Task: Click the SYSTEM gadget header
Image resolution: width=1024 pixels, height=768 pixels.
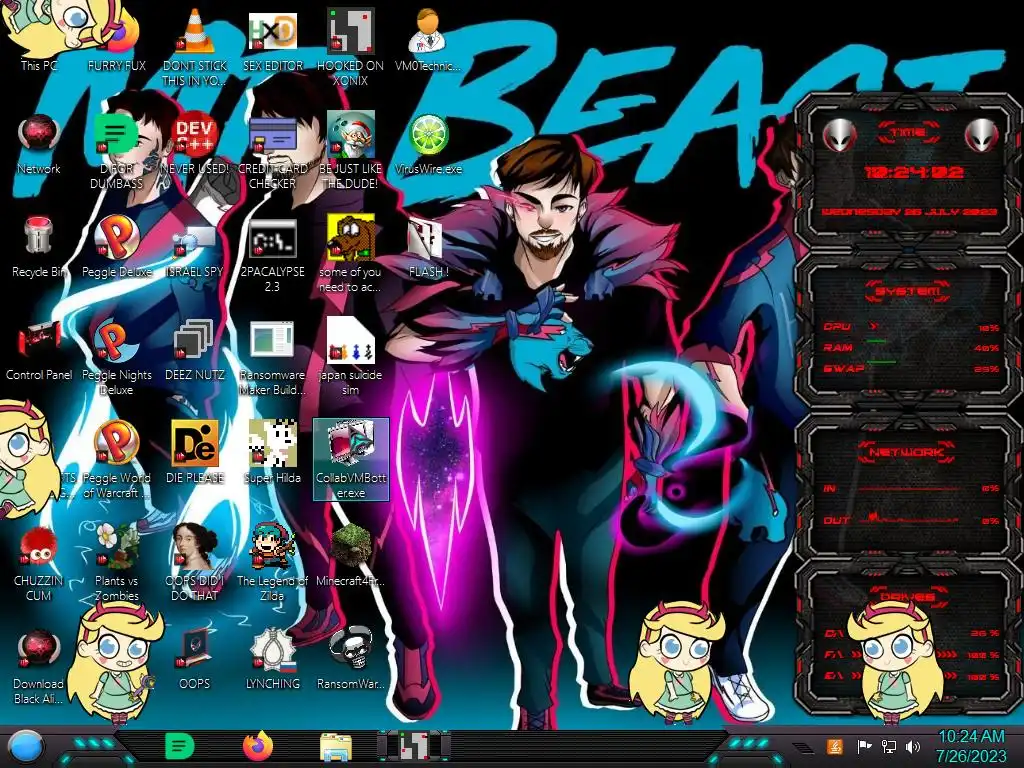Action: tap(908, 291)
